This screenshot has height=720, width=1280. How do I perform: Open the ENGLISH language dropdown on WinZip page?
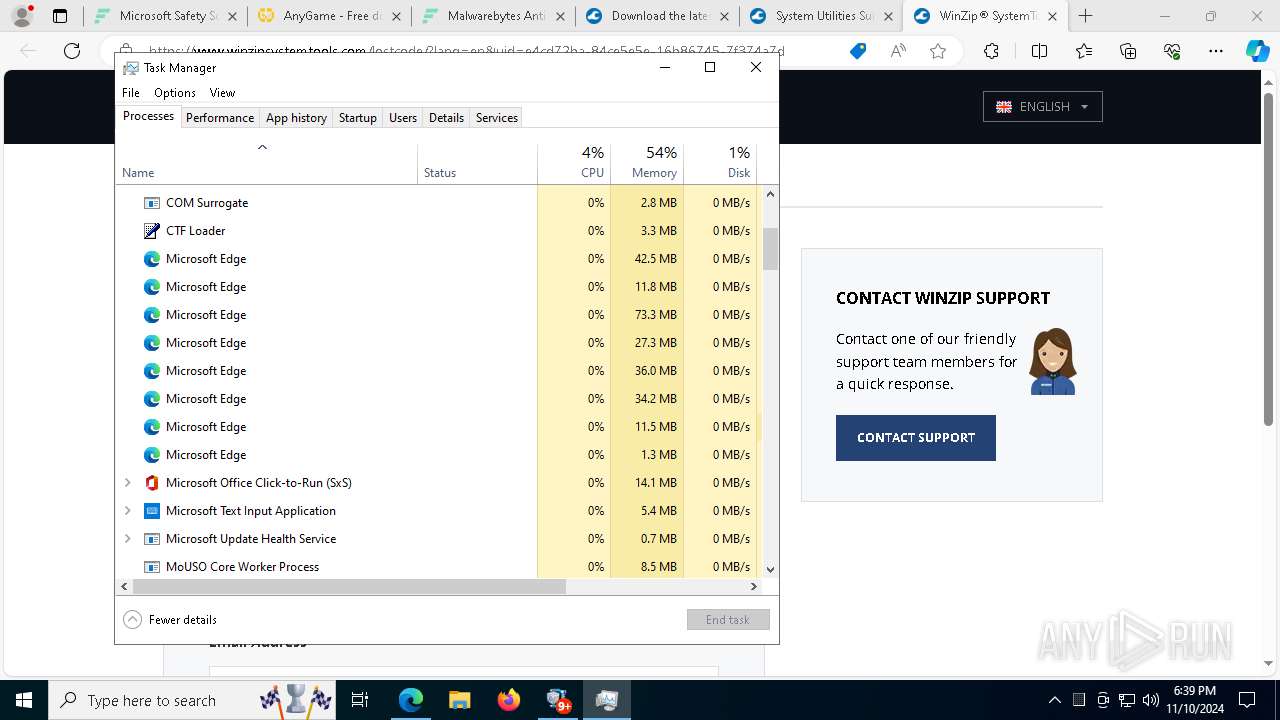1043,107
